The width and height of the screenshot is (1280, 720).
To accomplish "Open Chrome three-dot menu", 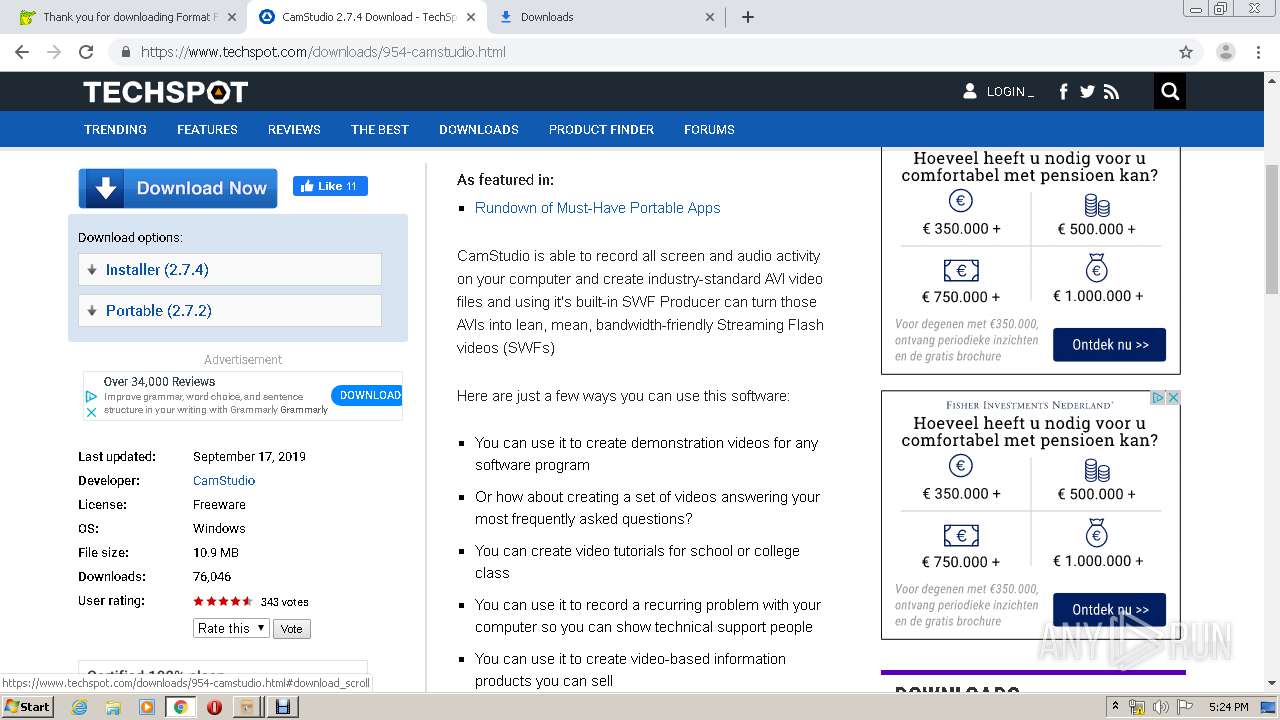I will tap(1258, 52).
